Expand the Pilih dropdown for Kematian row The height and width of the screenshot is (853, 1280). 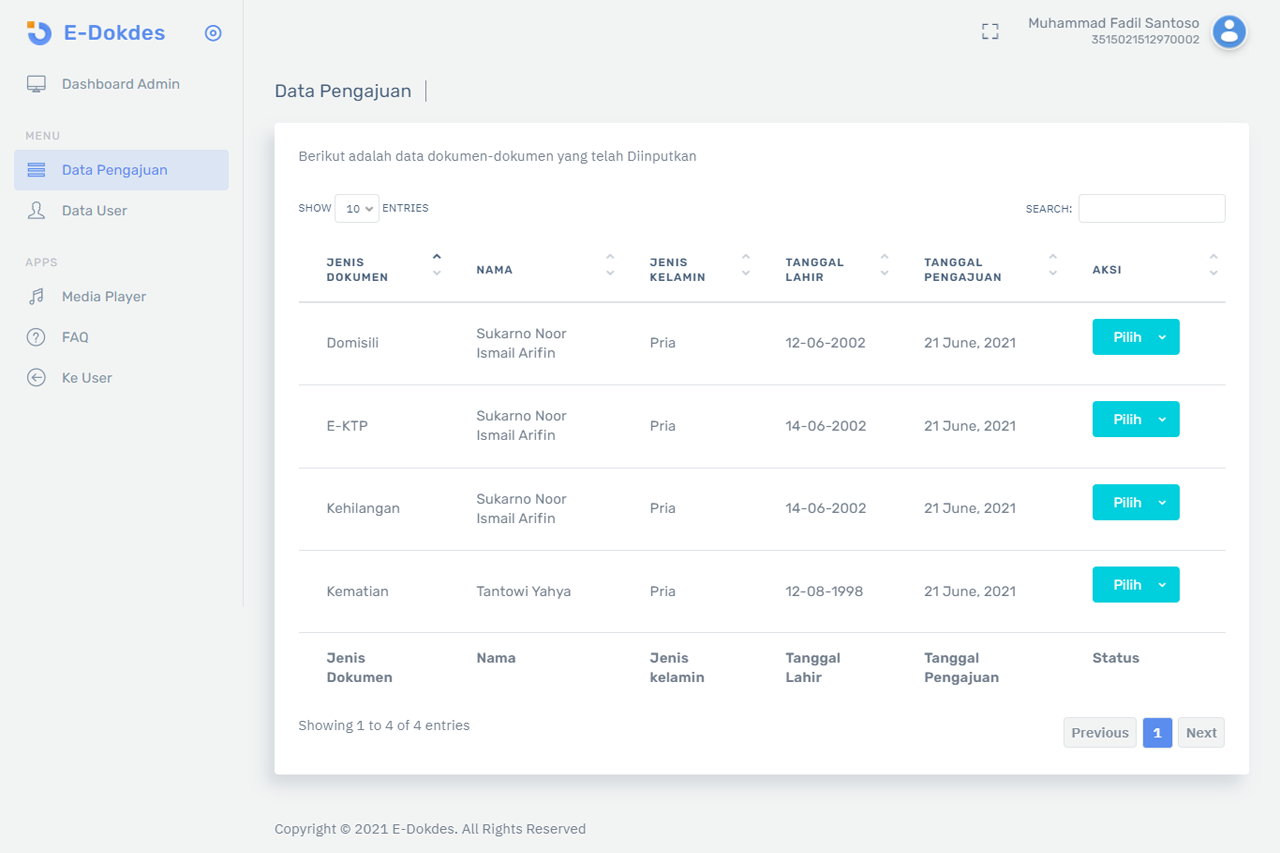1135,585
